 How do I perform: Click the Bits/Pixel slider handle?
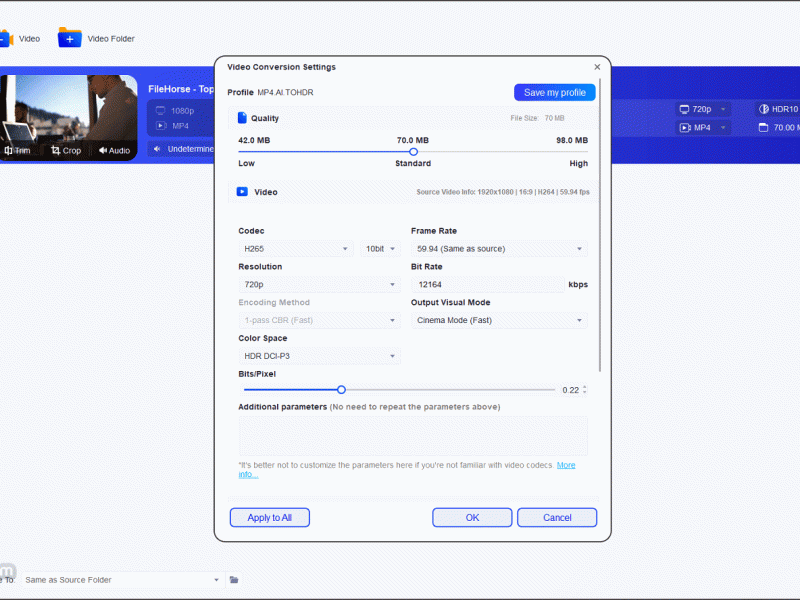(x=341, y=390)
